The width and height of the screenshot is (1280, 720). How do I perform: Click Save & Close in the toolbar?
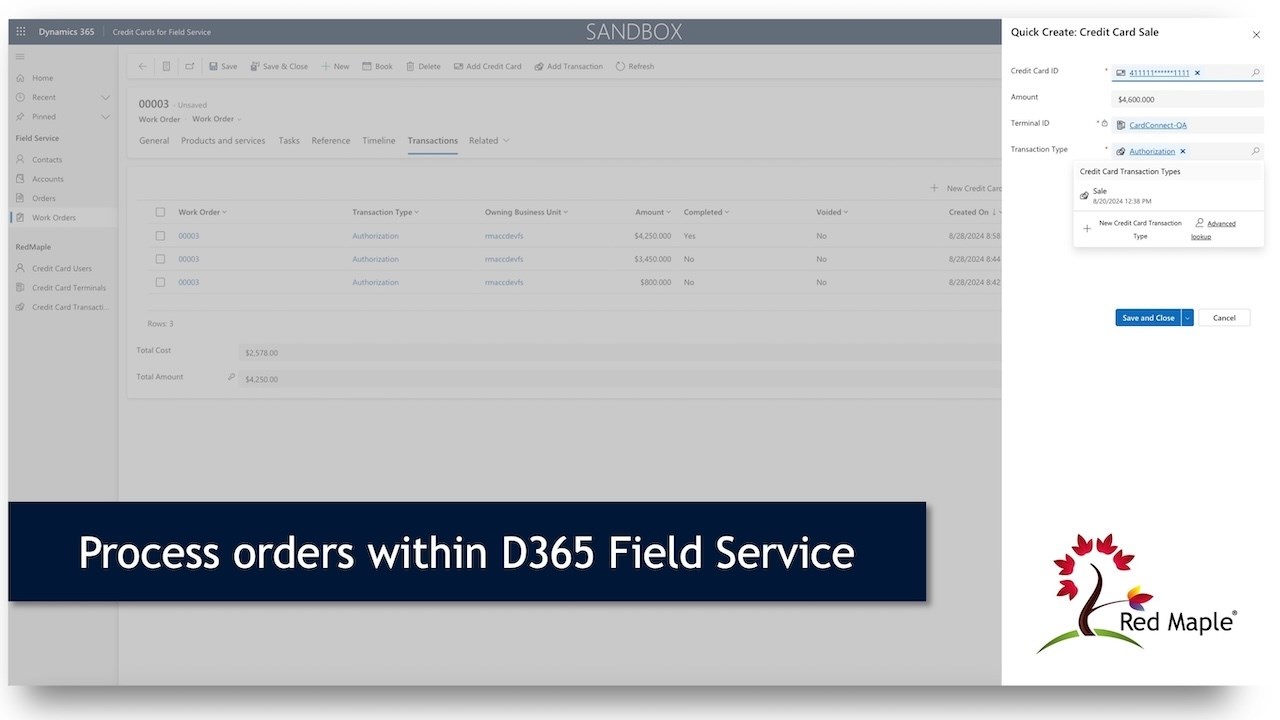tap(279, 66)
